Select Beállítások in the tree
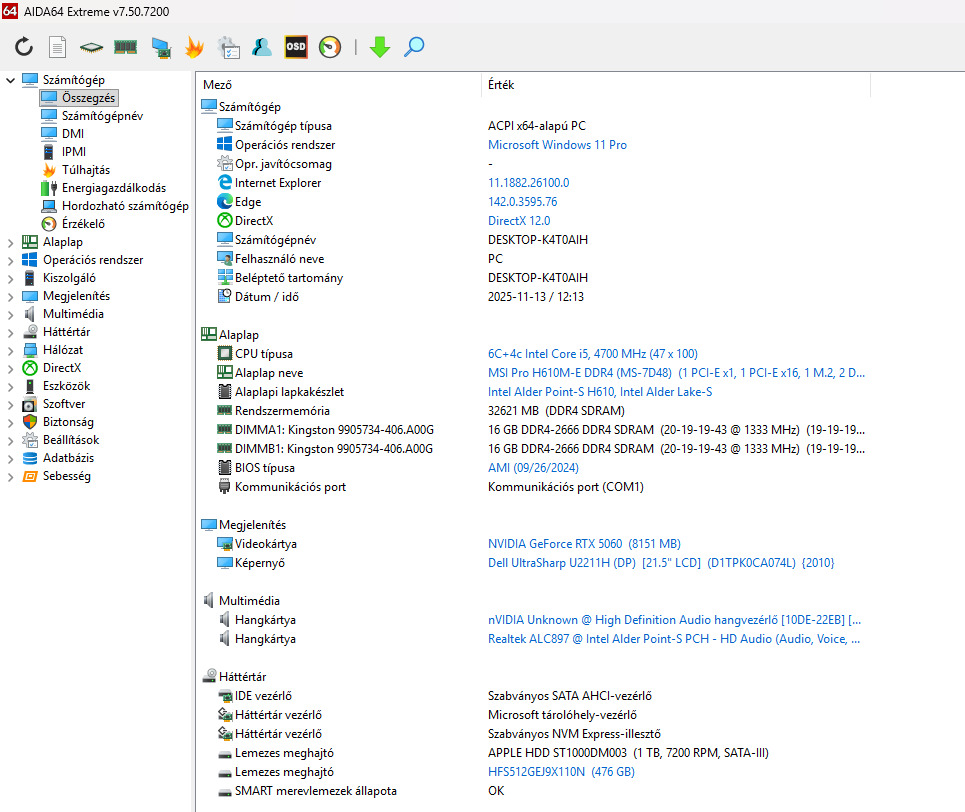This screenshot has width=965, height=812. pos(71,440)
